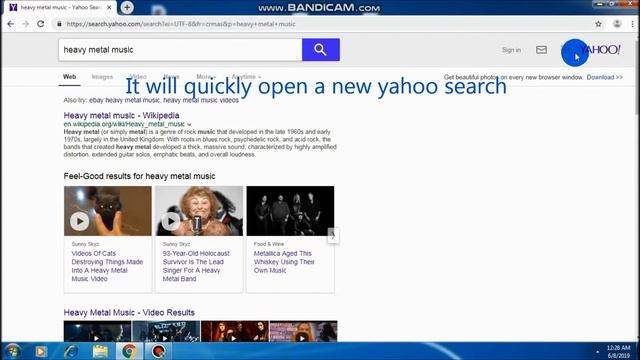Close the heavy metal music Yahoo tab
This screenshot has width=640, height=360.
click(109, 7)
